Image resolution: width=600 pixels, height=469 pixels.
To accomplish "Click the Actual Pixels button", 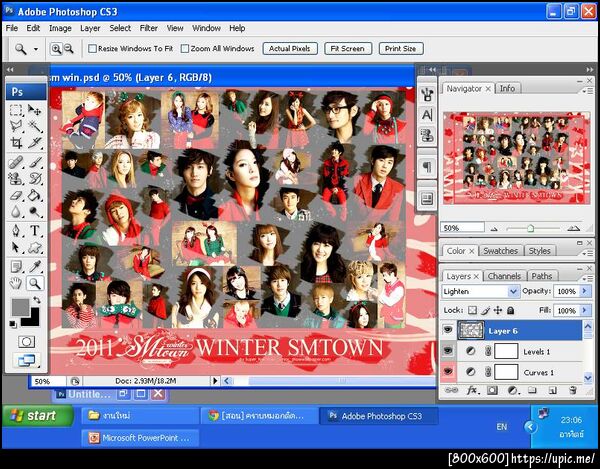I will (x=290, y=49).
